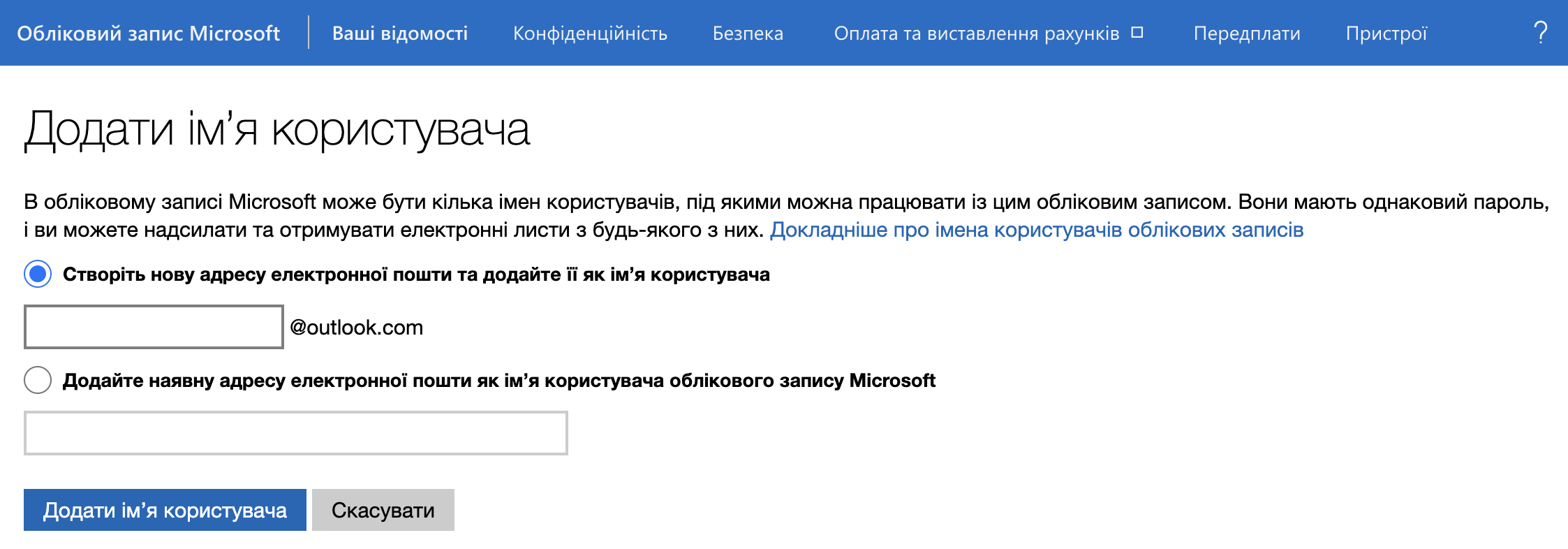Open the Ваші відомості tab
The height and width of the screenshot is (549, 1568).
400,34
